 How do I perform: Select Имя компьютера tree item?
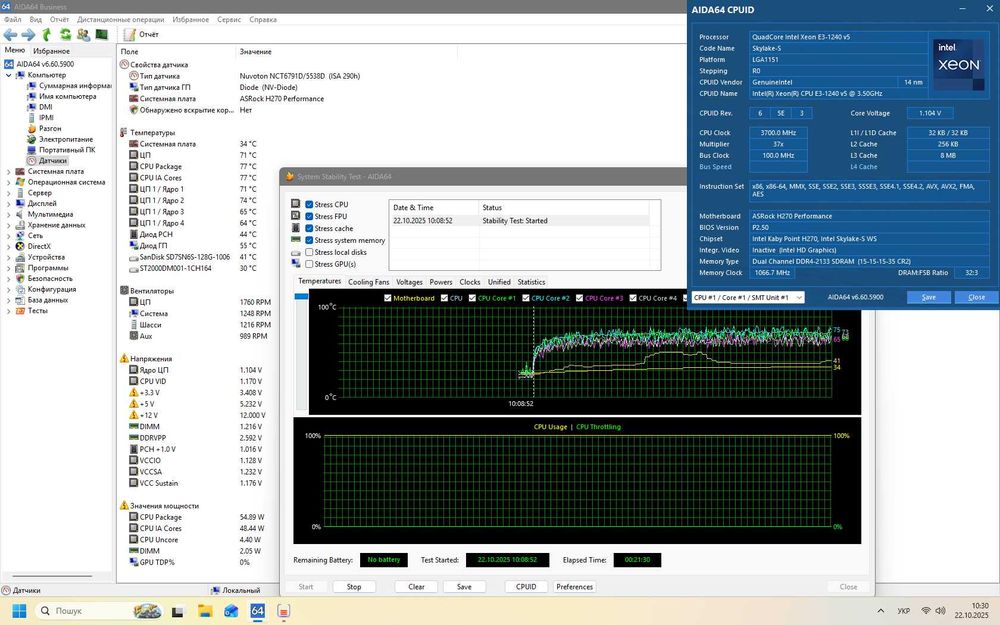click(x=68, y=96)
